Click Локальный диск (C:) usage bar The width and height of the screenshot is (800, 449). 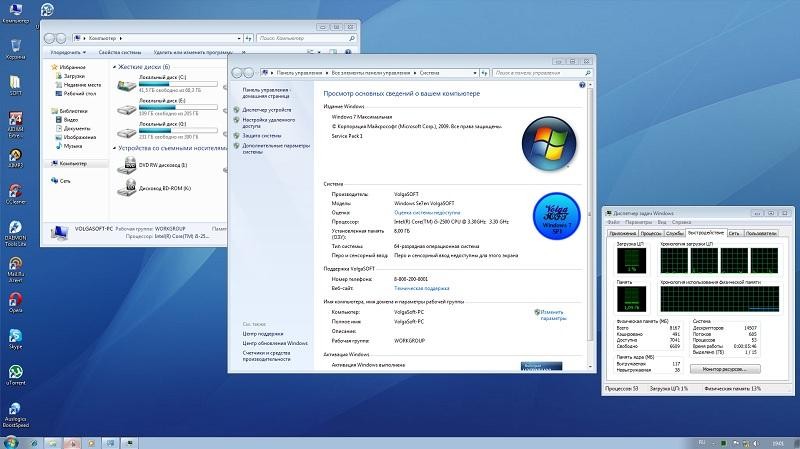click(178, 84)
